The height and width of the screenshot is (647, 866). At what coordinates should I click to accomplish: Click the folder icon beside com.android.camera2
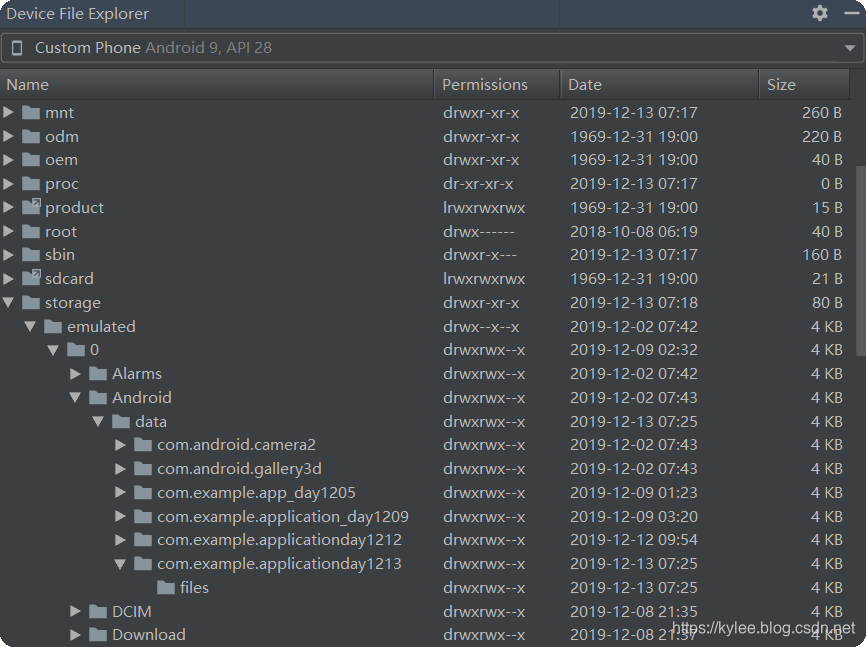tap(143, 444)
